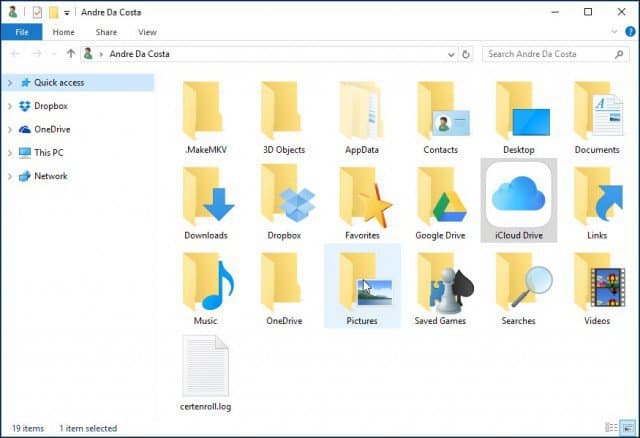
Task: Select the OneDrive folder in file list
Action: (x=284, y=289)
